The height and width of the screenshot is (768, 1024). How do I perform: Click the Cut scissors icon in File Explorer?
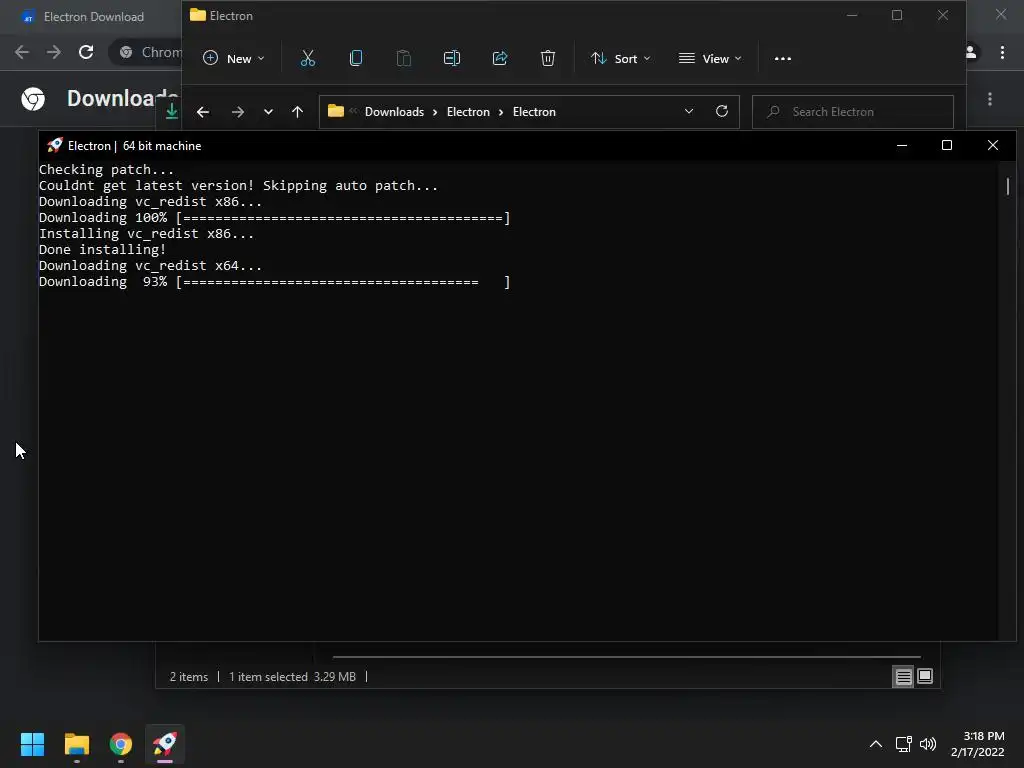[308, 58]
